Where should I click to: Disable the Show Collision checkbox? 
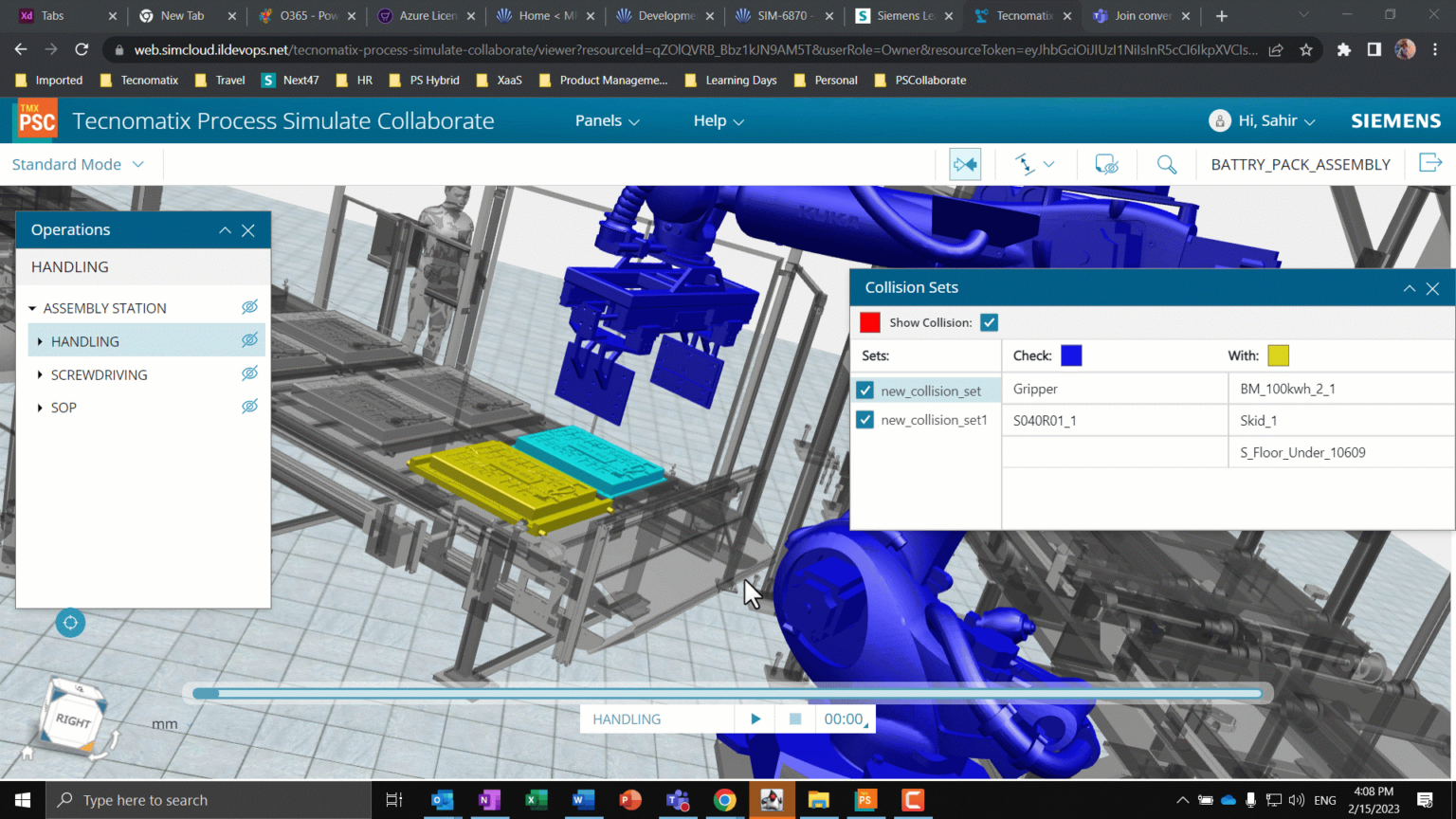point(989,322)
